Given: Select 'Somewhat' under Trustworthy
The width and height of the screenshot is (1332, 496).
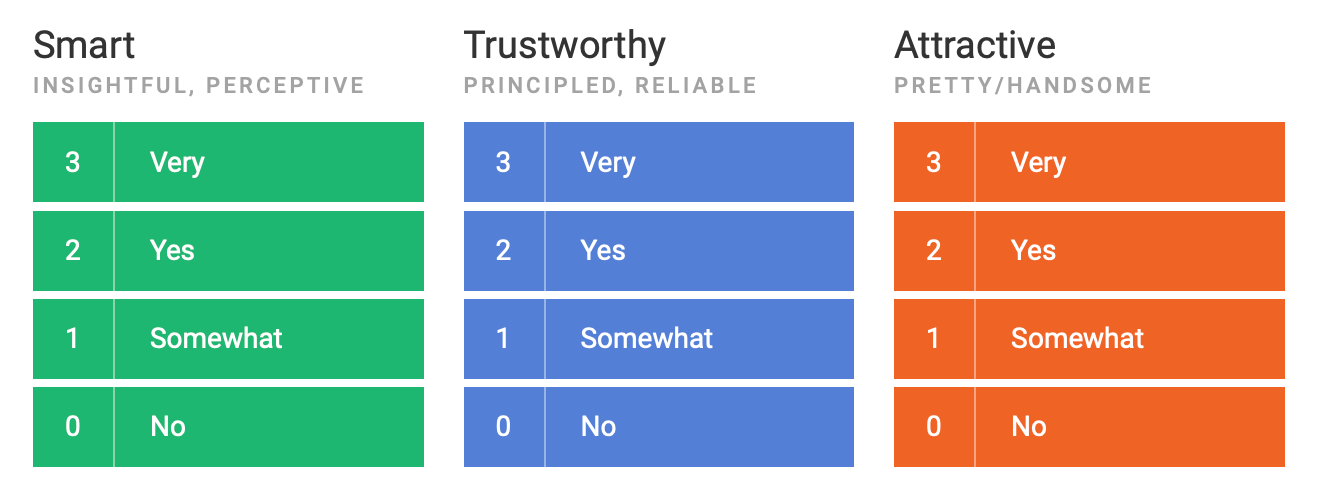Looking at the screenshot, I should [659, 338].
